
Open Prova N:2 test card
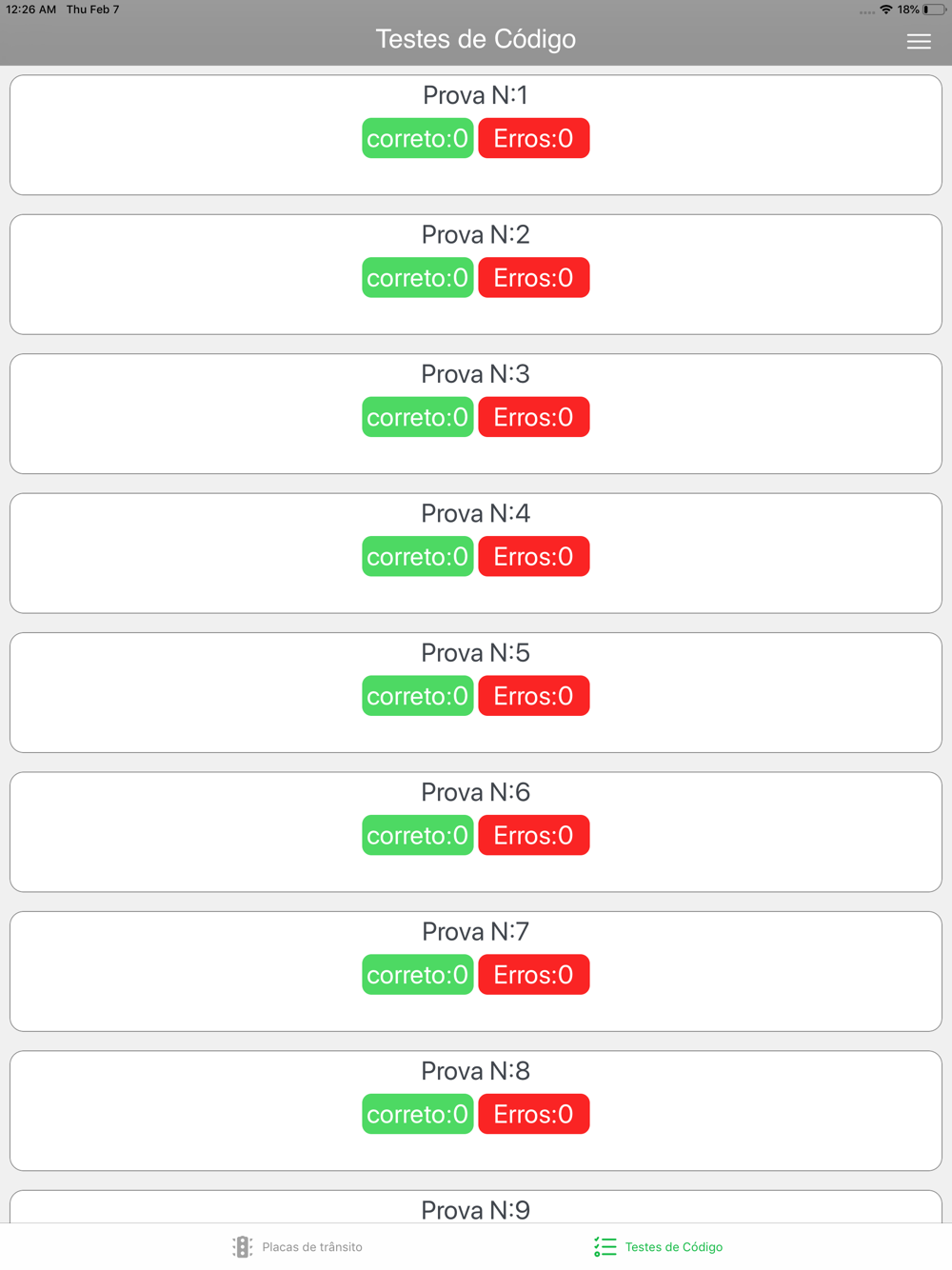click(x=476, y=274)
